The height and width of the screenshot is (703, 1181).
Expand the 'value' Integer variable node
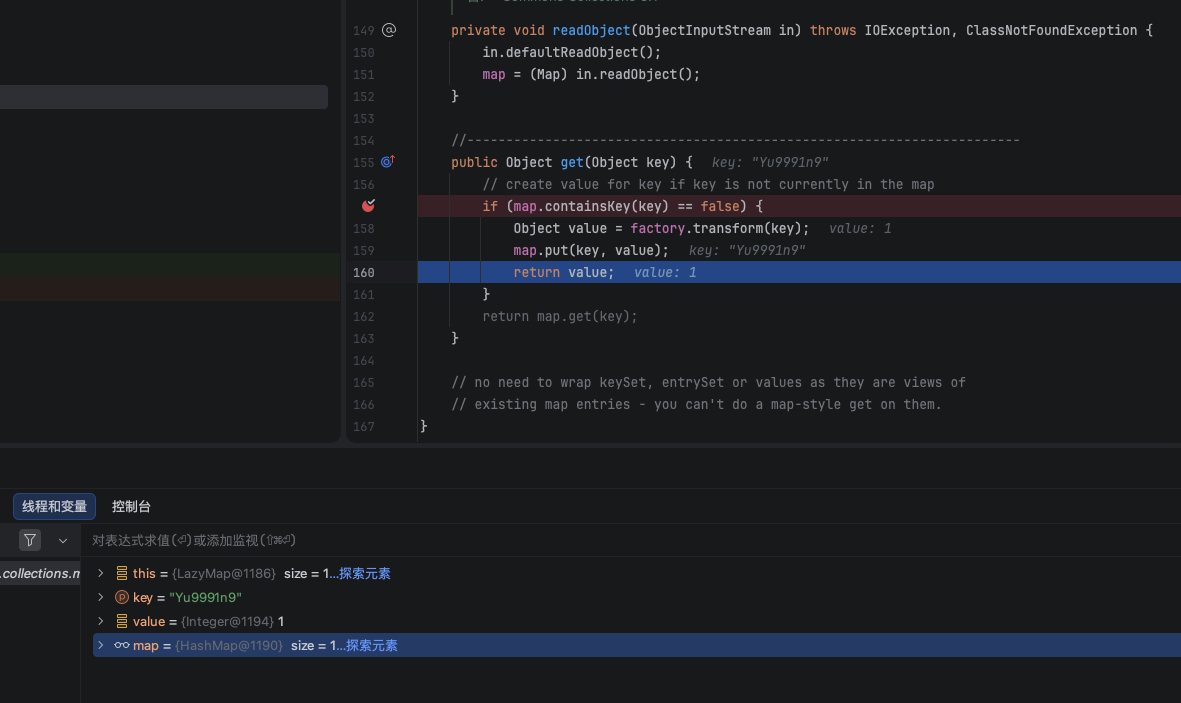(x=100, y=622)
